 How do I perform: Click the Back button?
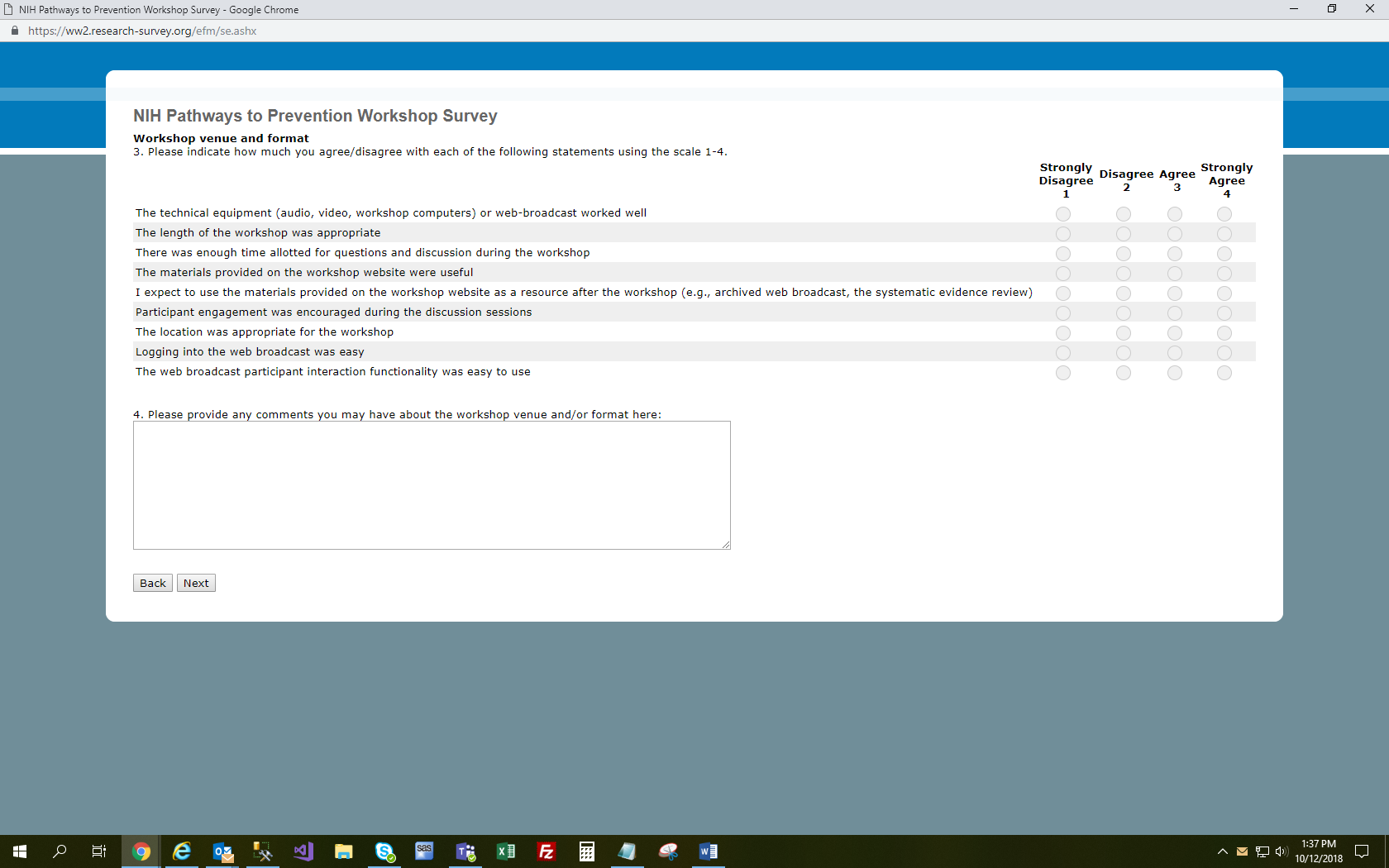tap(153, 583)
